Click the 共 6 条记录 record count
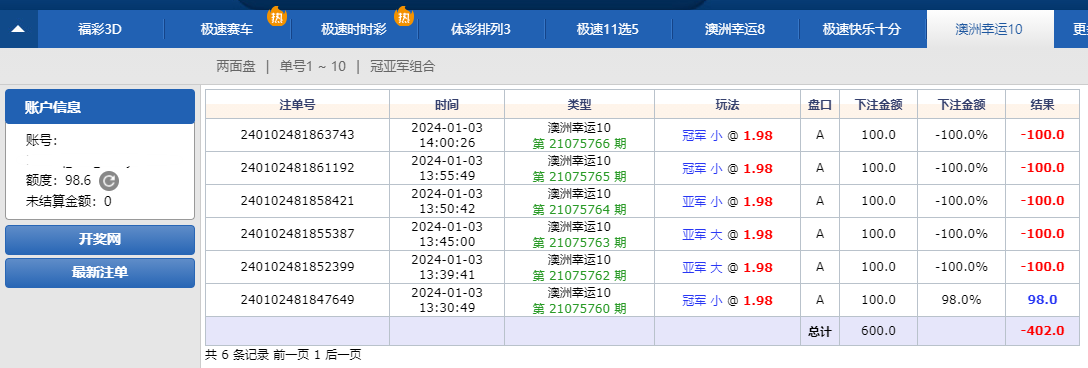Screen dimensions: 1088x368 (237, 355)
